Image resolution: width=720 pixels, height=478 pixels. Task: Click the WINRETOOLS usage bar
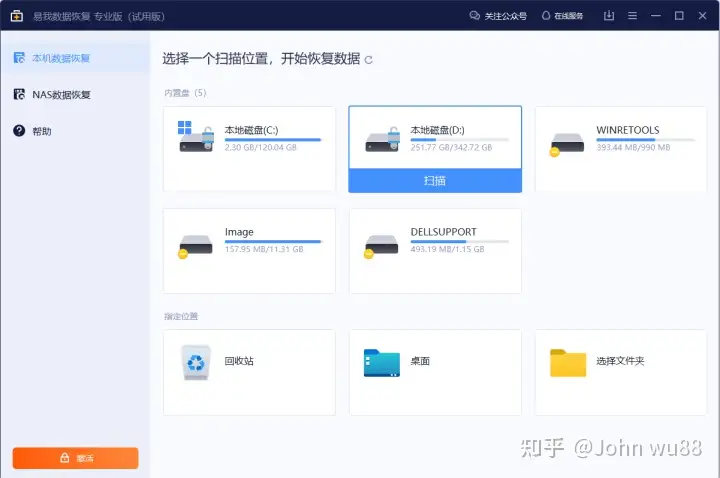click(x=646, y=140)
